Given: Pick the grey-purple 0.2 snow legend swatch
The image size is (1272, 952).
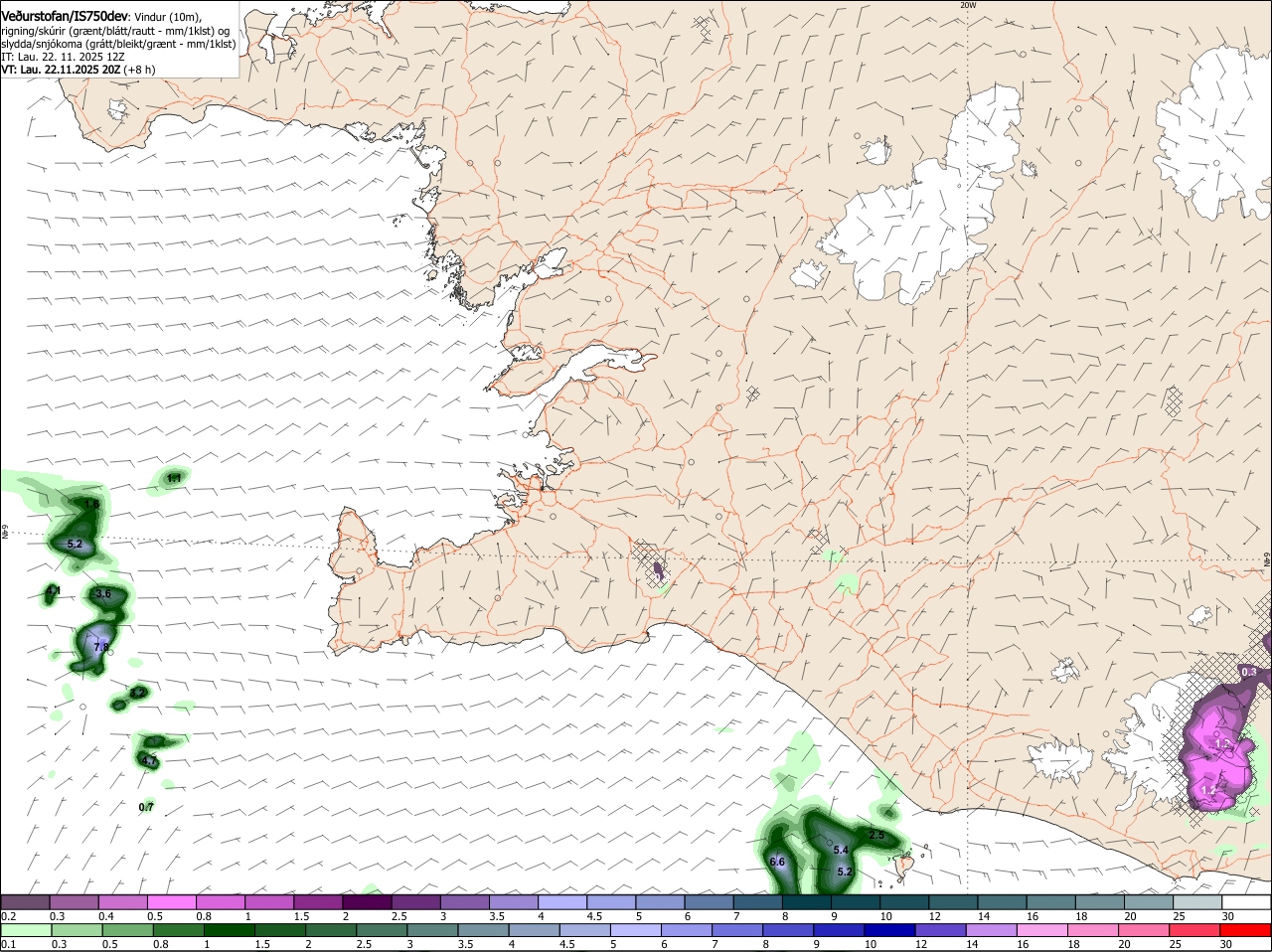Looking at the screenshot, I should click(x=25, y=901).
